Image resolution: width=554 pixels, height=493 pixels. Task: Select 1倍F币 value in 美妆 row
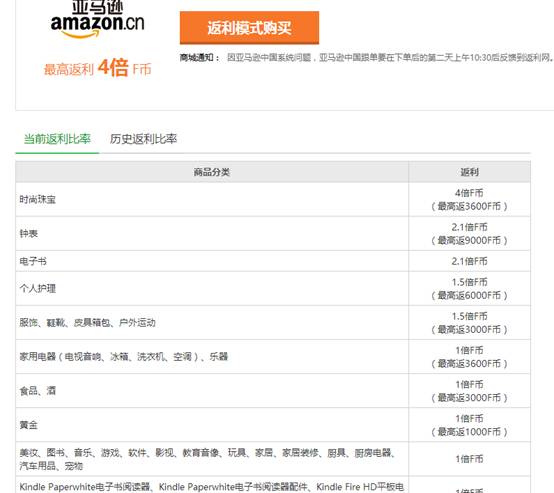469,459
